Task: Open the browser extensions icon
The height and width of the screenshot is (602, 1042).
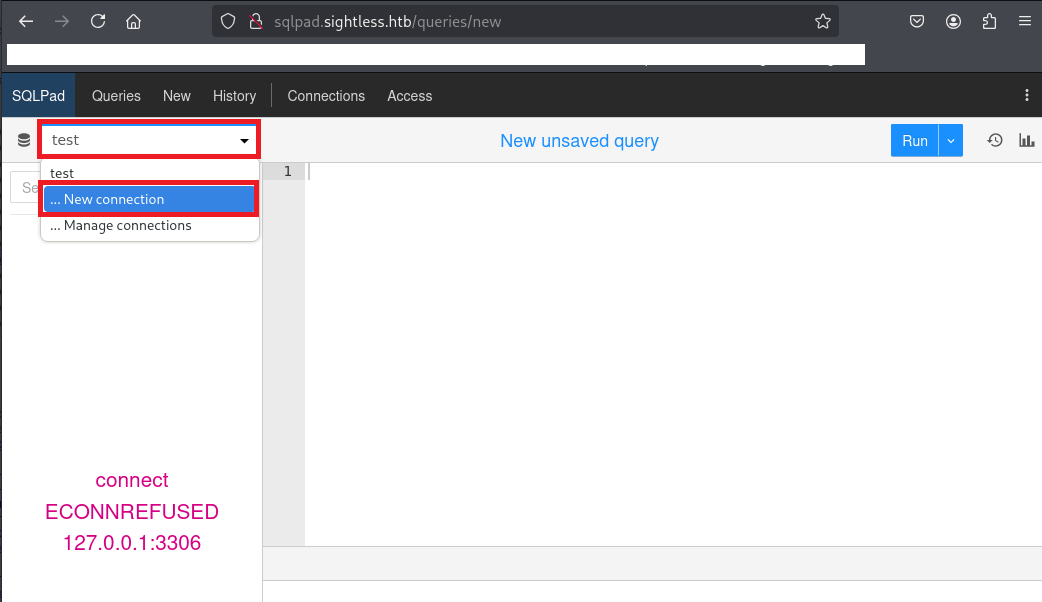Action: tap(989, 21)
